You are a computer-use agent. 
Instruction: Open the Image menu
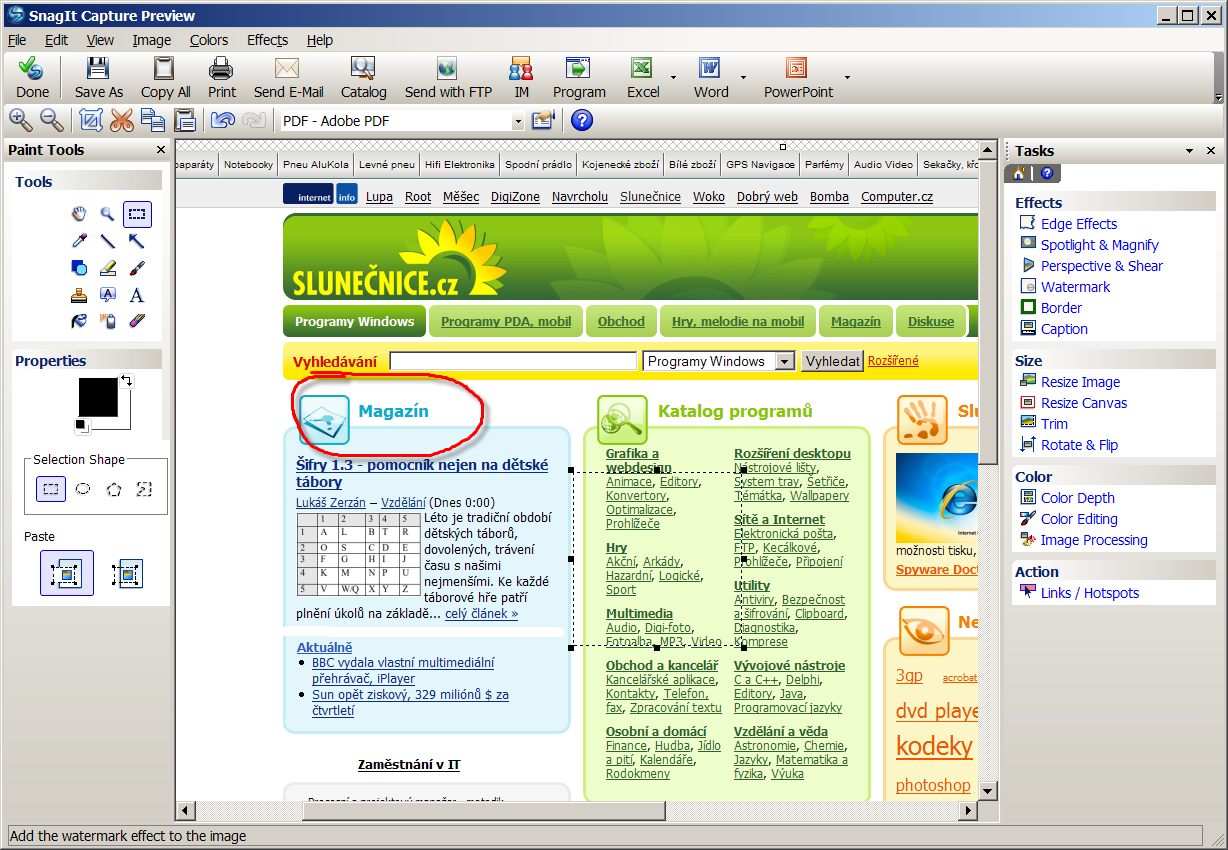click(x=152, y=40)
